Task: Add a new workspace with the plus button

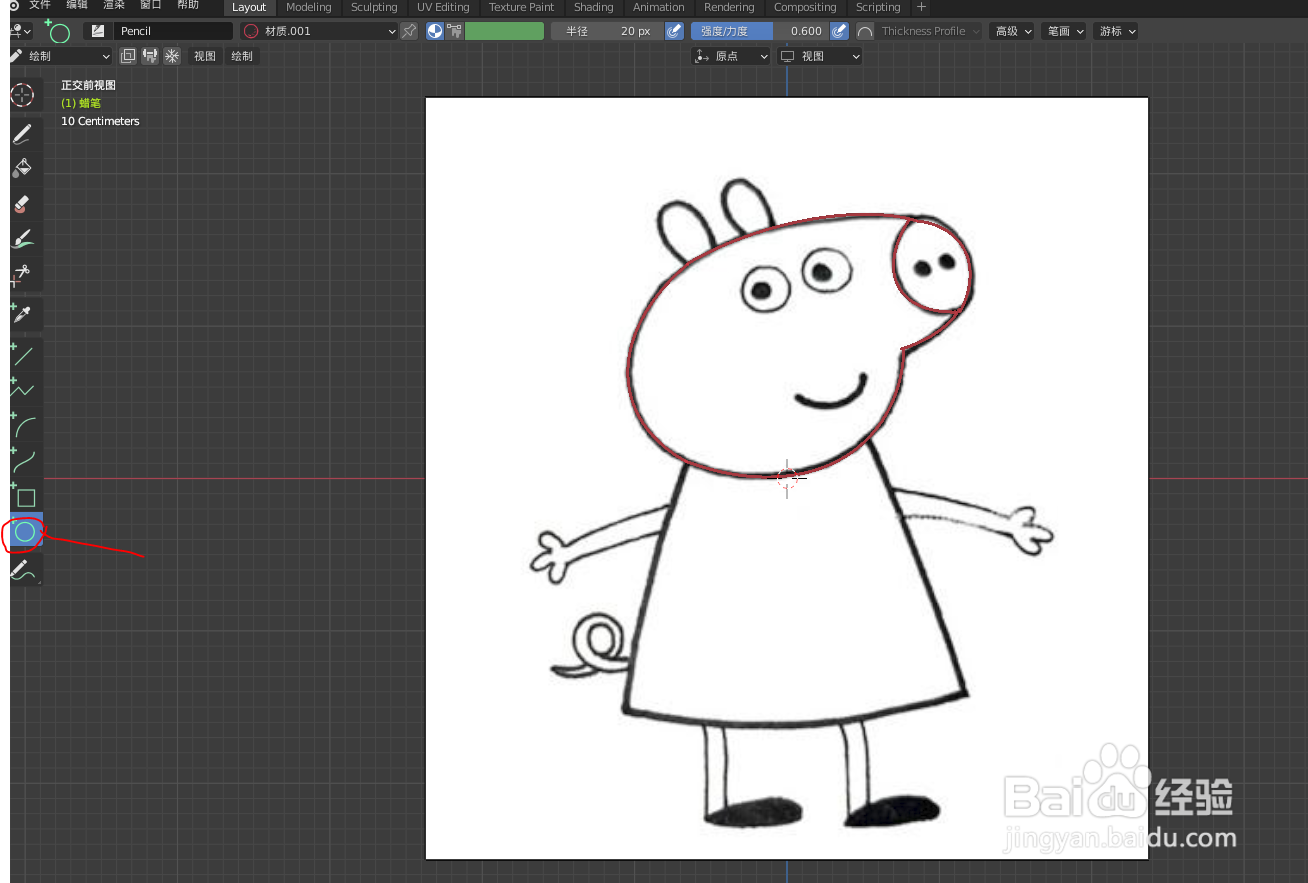Action: pyautogui.click(x=921, y=8)
